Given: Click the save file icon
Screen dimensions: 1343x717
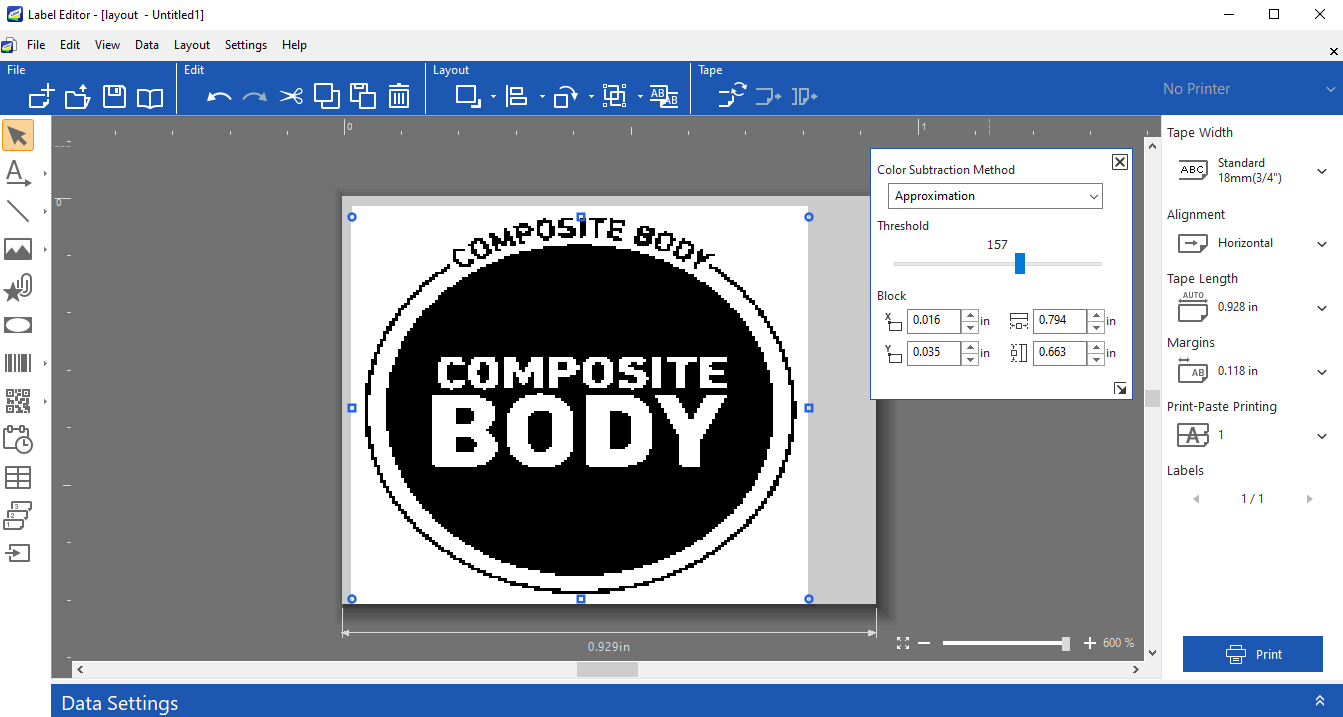Looking at the screenshot, I should pos(114,96).
